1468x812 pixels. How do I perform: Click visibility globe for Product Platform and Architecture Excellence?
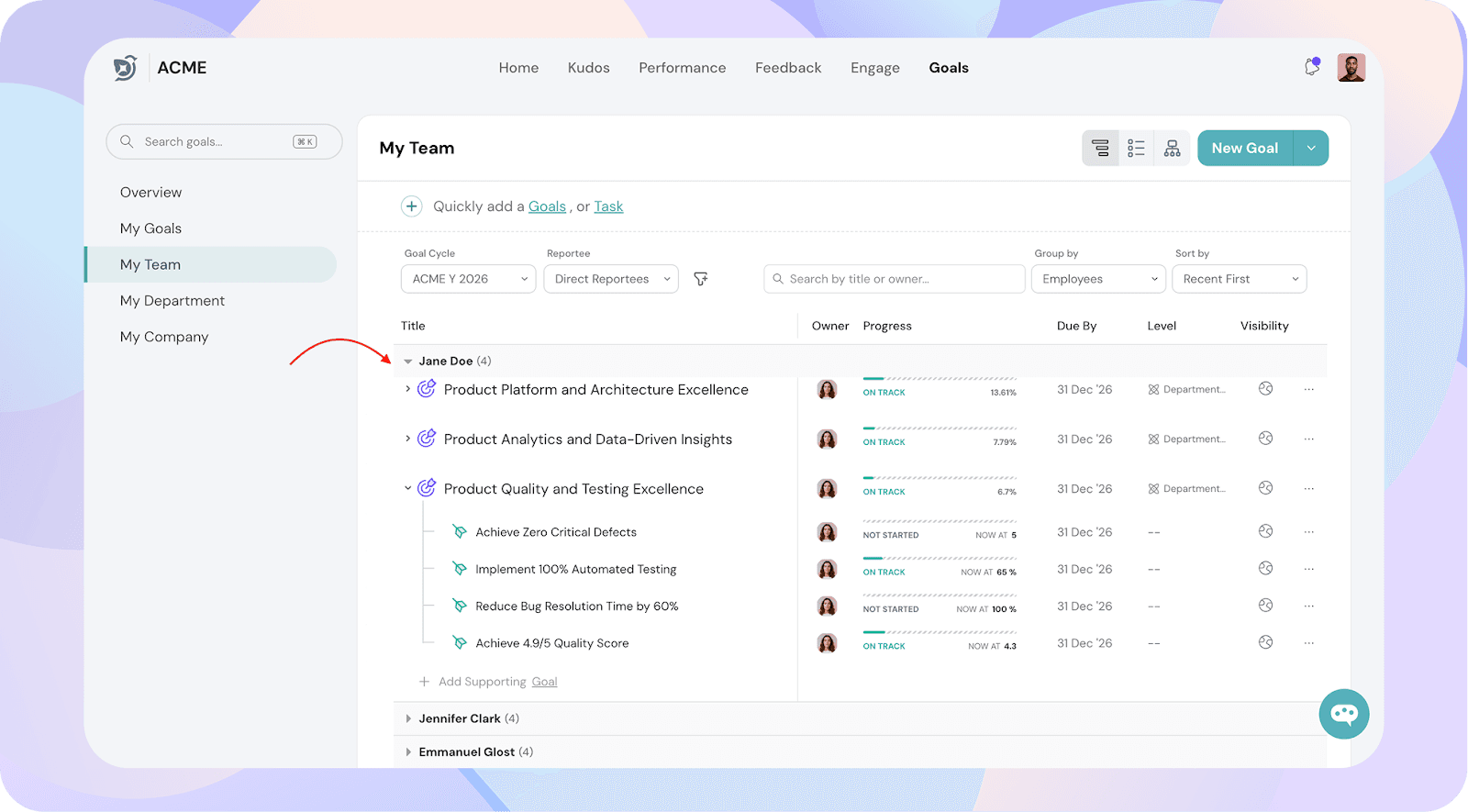(x=1265, y=389)
